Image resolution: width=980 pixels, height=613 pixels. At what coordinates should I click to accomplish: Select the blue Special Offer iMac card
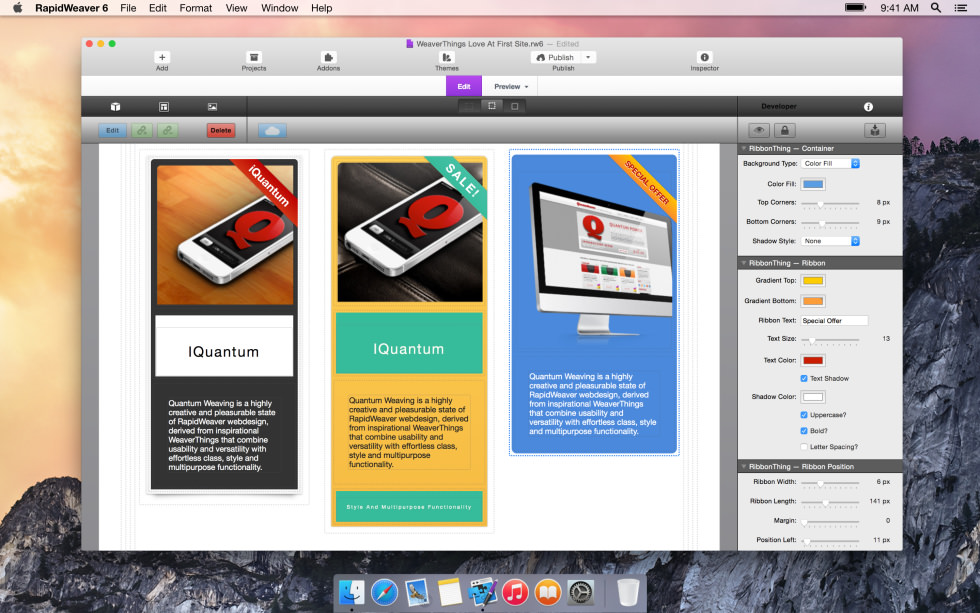pos(594,303)
